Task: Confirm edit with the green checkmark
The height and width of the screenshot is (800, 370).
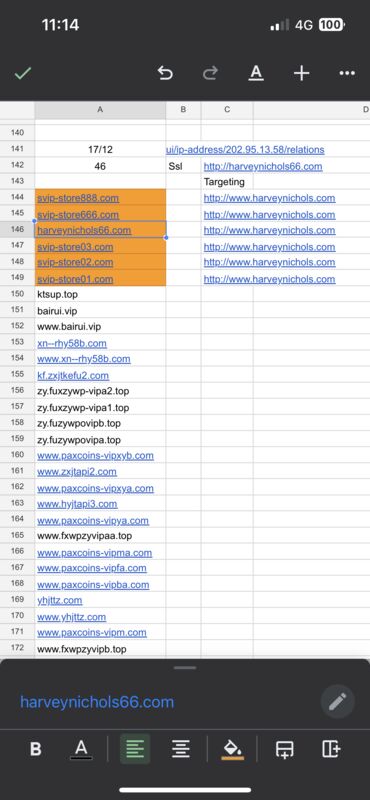Action: (22, 73)
